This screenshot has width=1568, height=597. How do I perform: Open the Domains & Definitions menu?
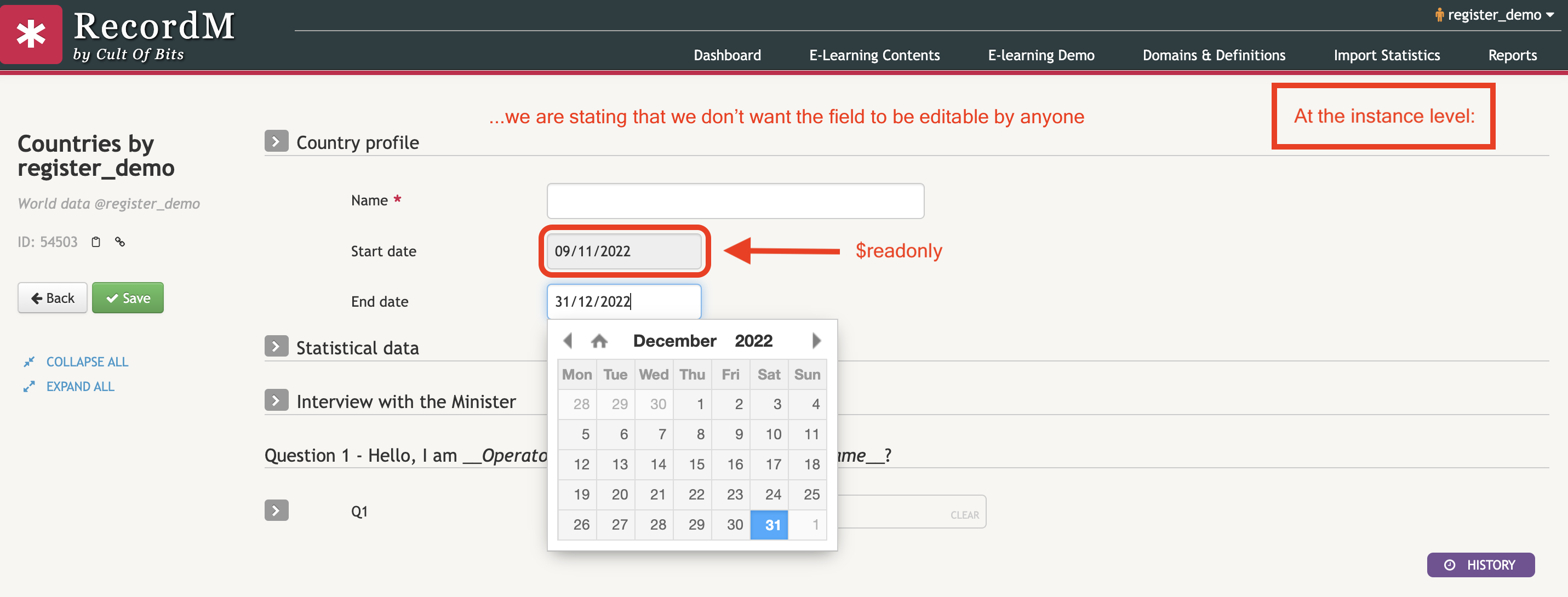coord(1214,55)
